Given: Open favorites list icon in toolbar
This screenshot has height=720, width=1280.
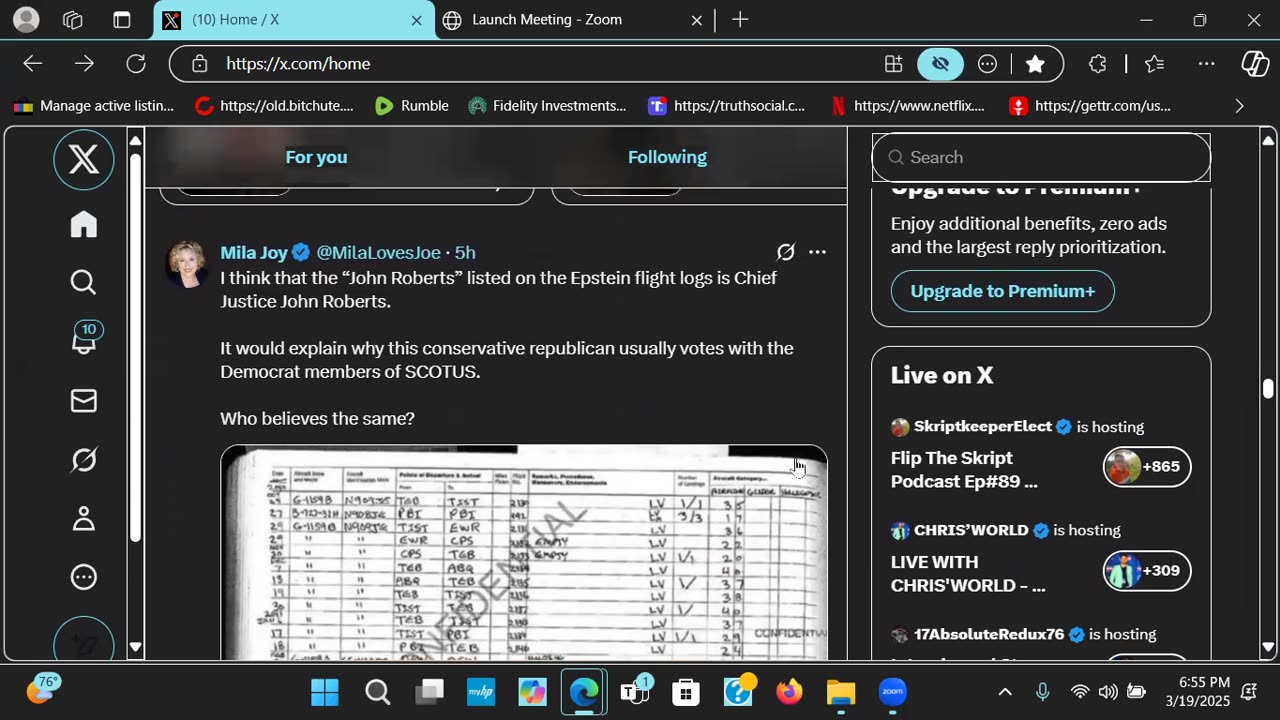Looking at the screenshot, I should 1155,64.
